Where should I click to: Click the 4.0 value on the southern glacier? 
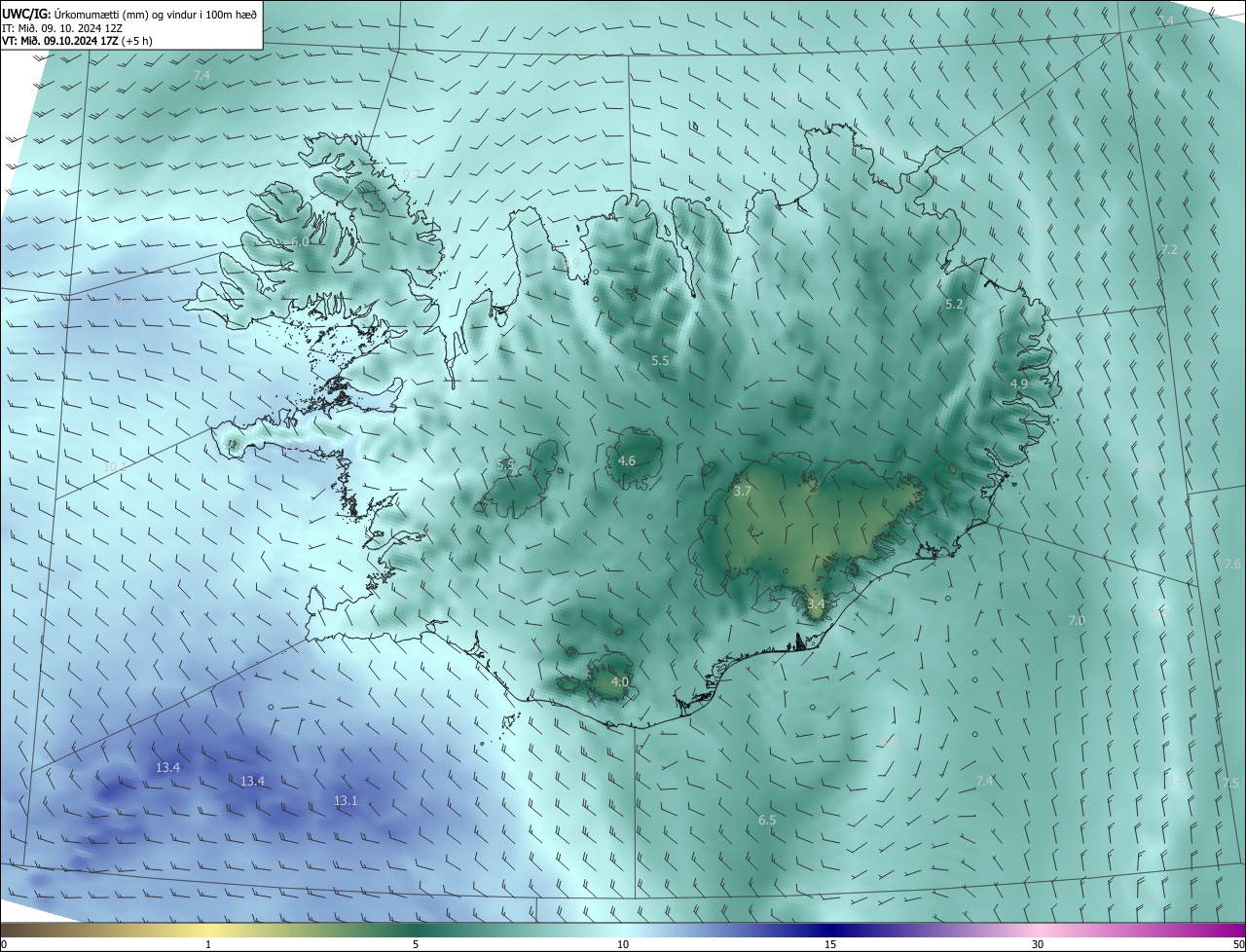click(619, 682)
